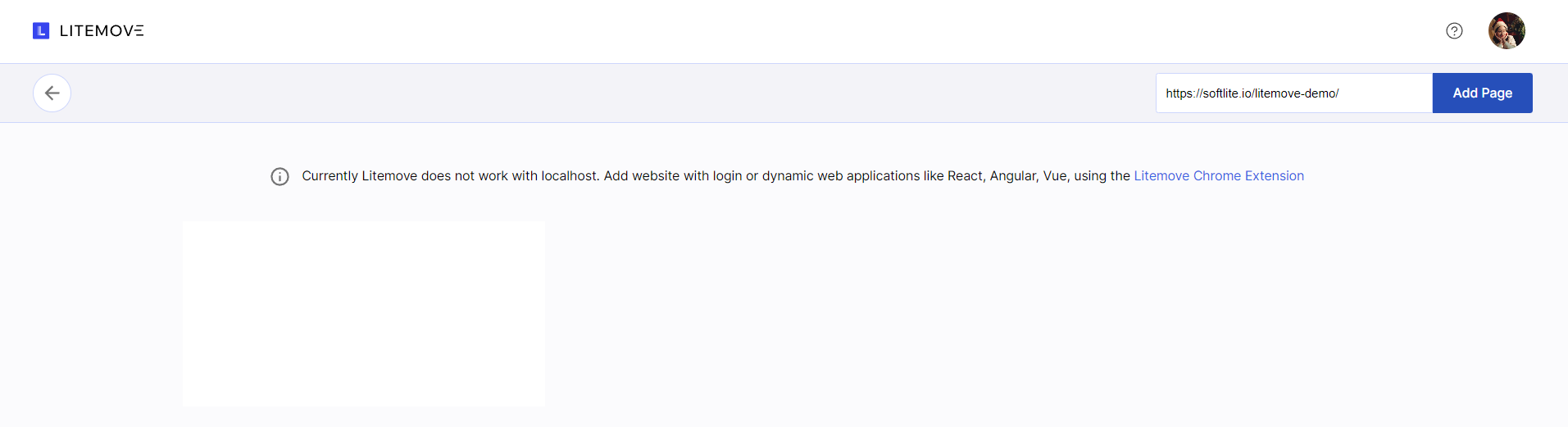Open the Litemove Chrome Extension link
The height and width of the screenshot is (427, 1568).
(1218, 176)
